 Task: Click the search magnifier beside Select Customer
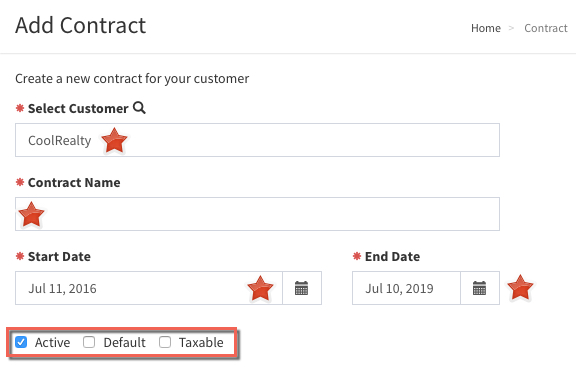(139, 108)
